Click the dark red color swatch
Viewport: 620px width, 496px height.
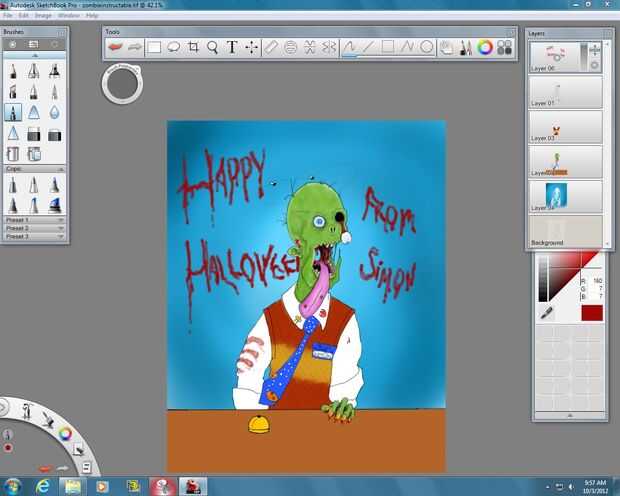591,313
